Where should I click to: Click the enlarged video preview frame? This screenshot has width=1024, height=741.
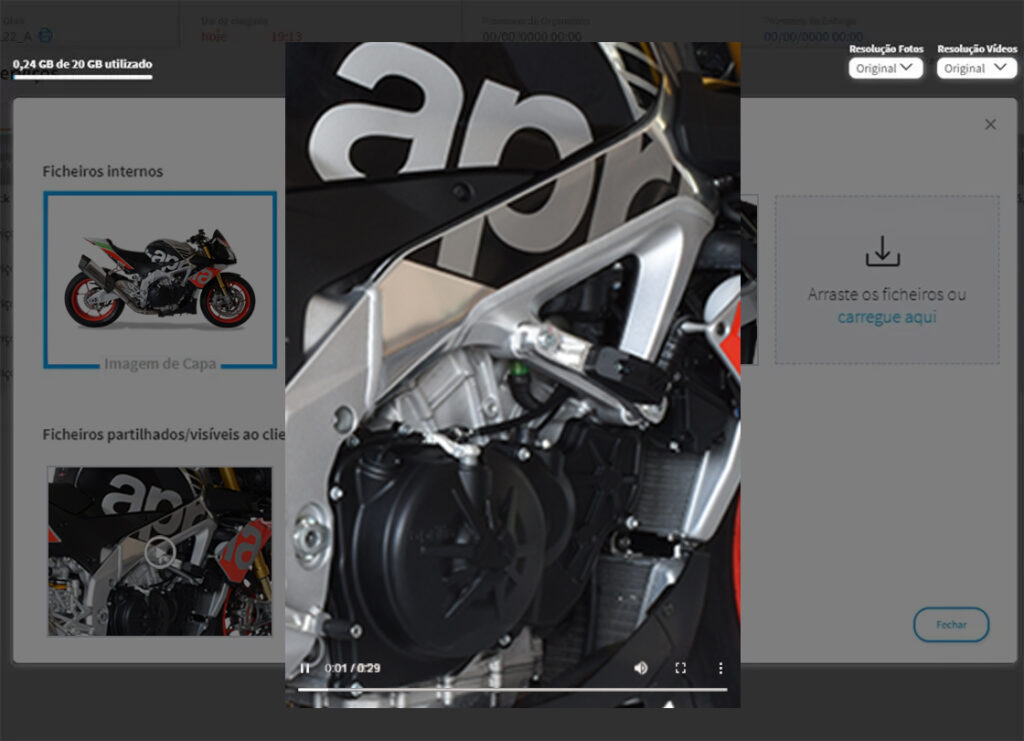click(512, 350)
